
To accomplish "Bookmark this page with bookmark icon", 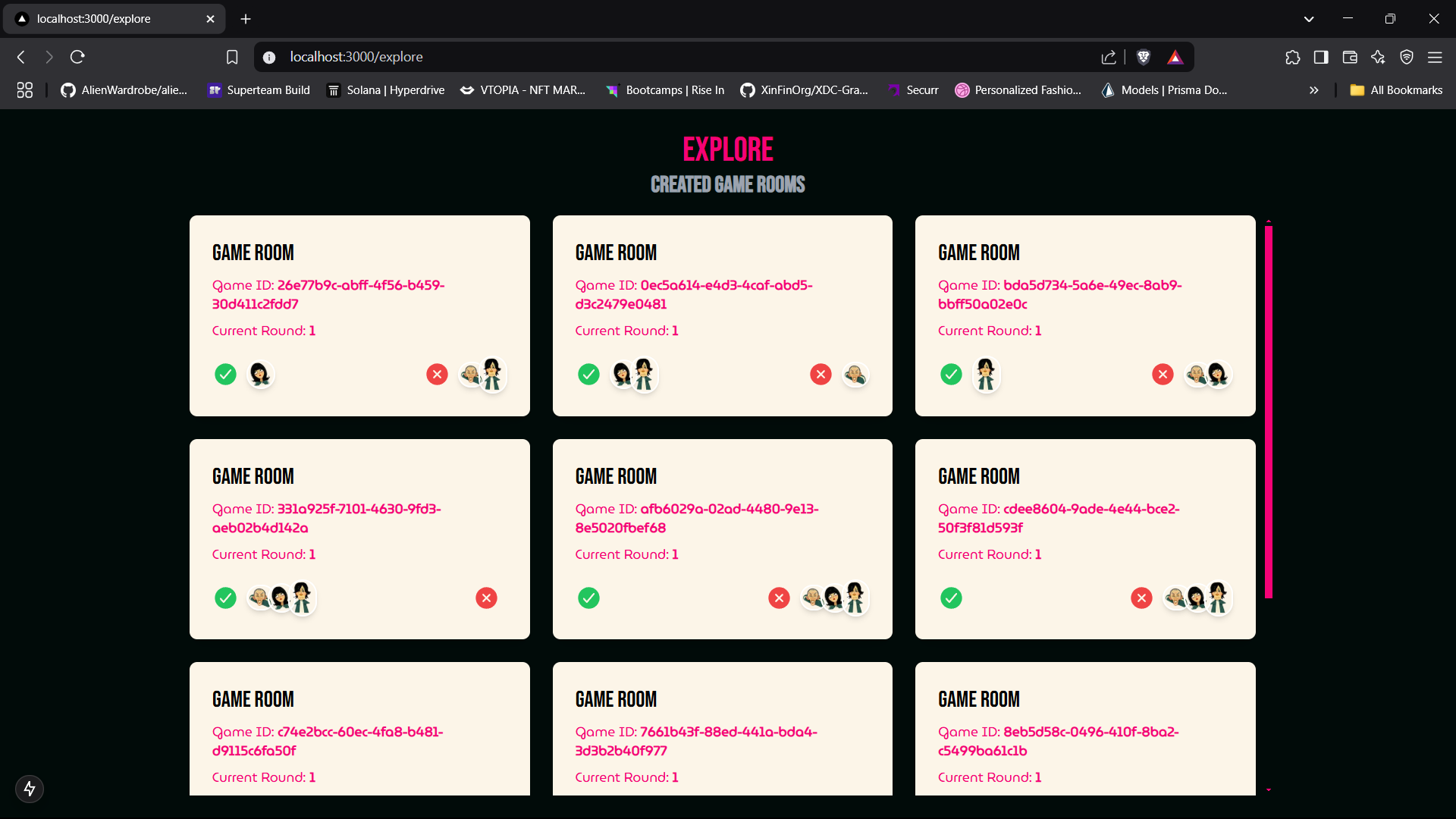I will (232, 57).
